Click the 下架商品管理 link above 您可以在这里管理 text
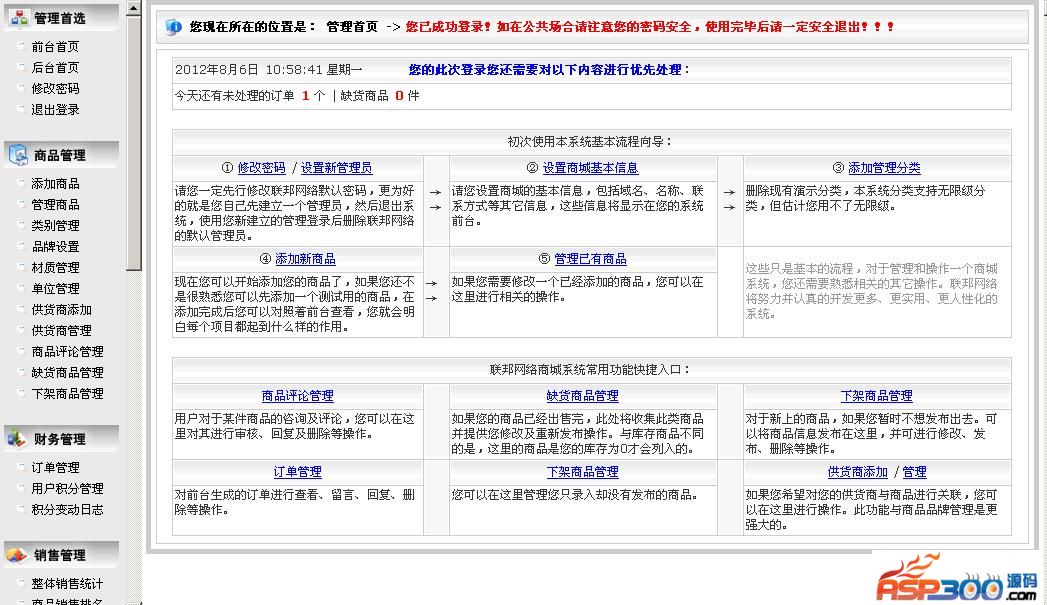Viewport: 1047px width, 605px height. tap(582, 472)
